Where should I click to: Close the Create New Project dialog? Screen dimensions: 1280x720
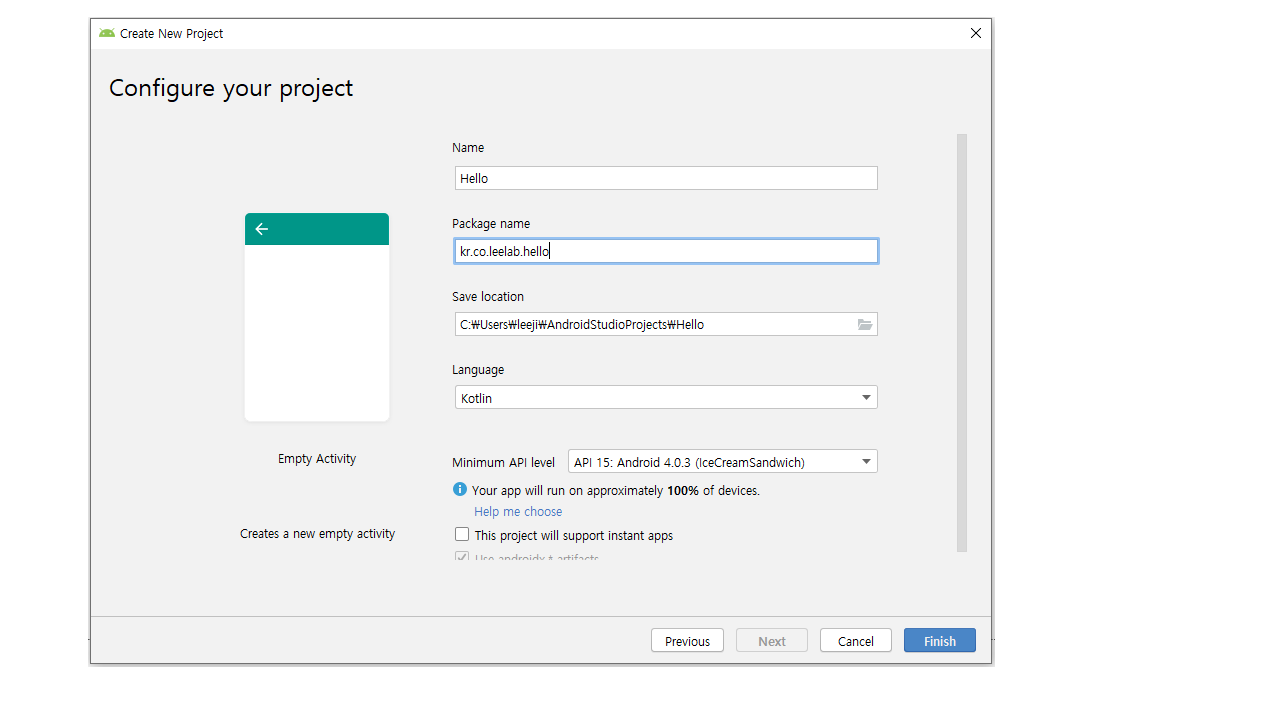point(976,33)
